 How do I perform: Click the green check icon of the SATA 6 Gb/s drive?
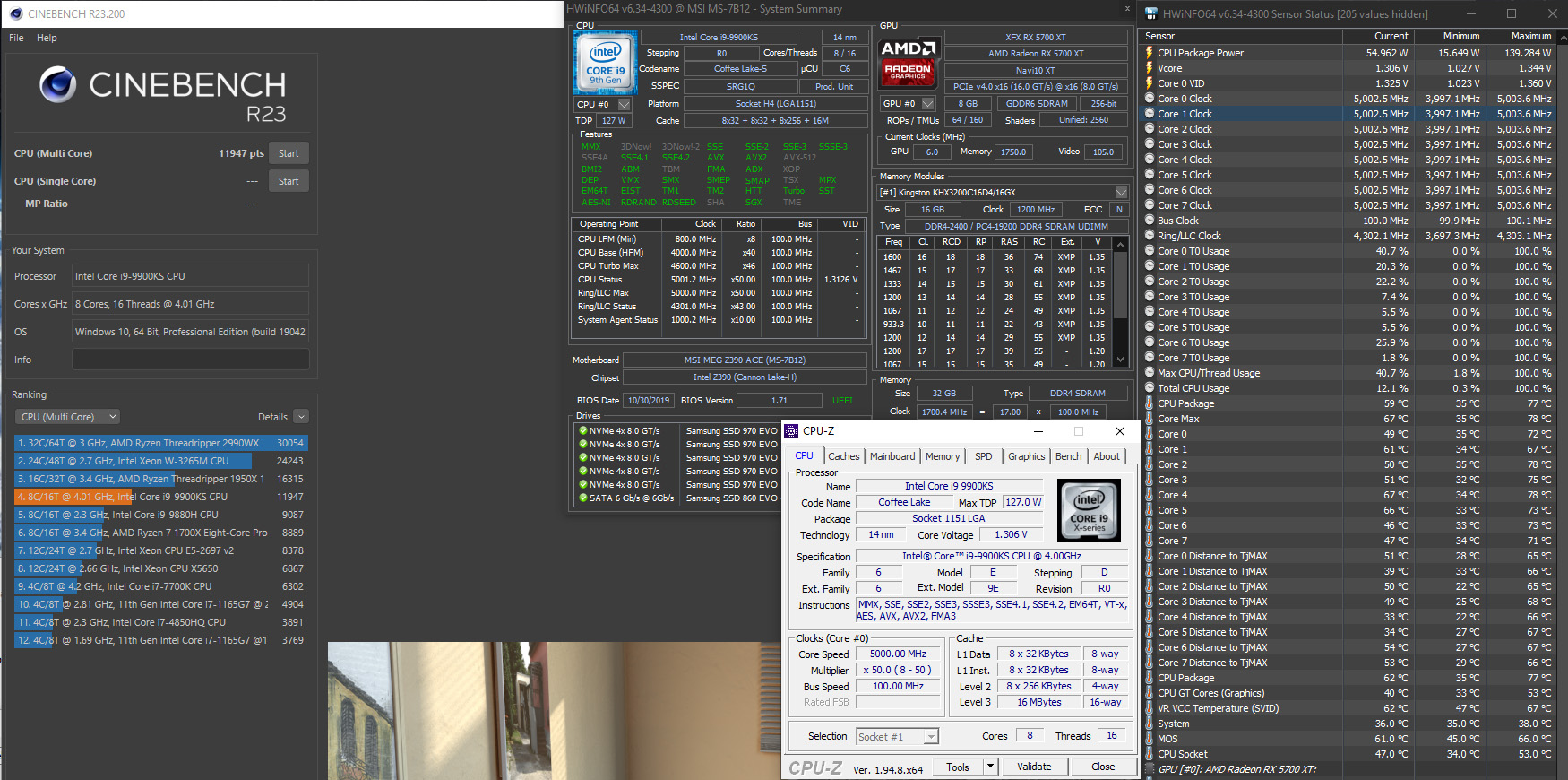(583, 498)
